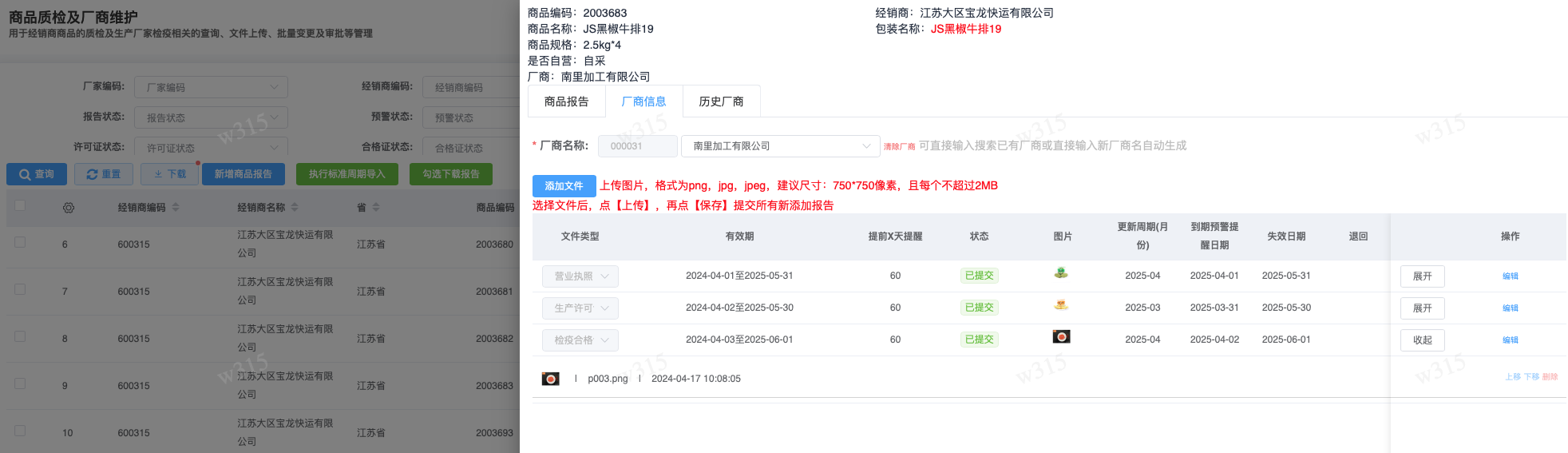Click the 已提交 status in 营业执照 row
Viewport: 1568px width, 453px height.
(979, 276)
